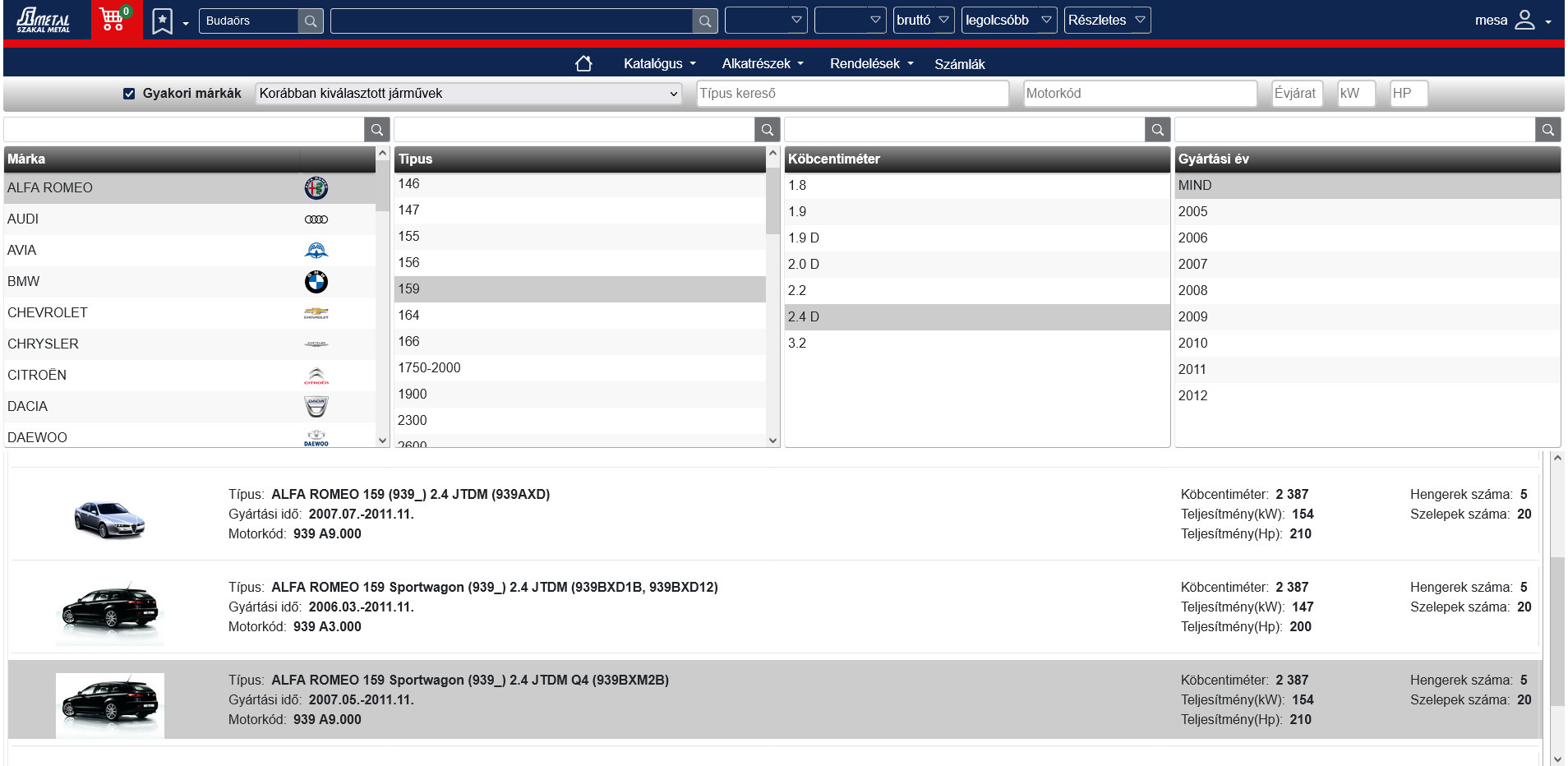Click the kW input field
The image size is (1568, 766).
(1357, 94)
